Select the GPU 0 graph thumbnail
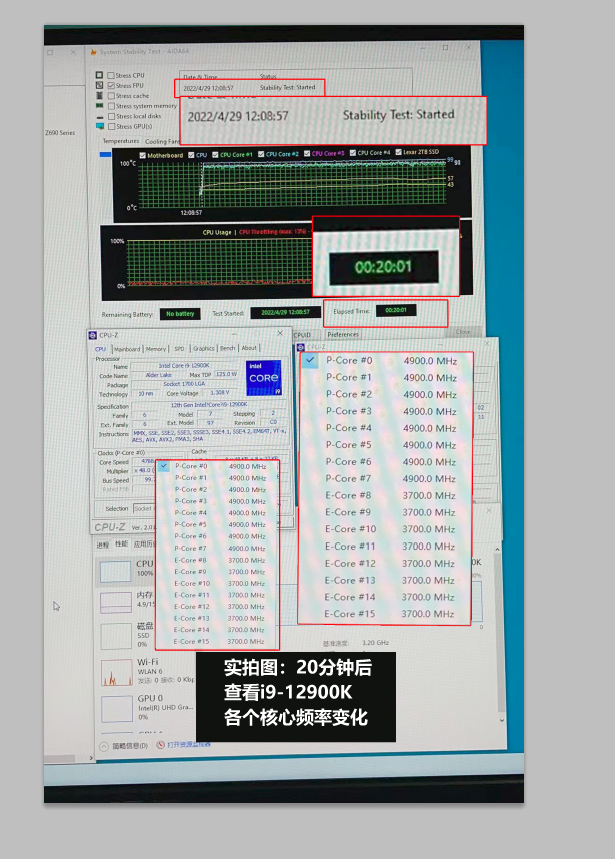The image size is (615, 859). point(117,708)
